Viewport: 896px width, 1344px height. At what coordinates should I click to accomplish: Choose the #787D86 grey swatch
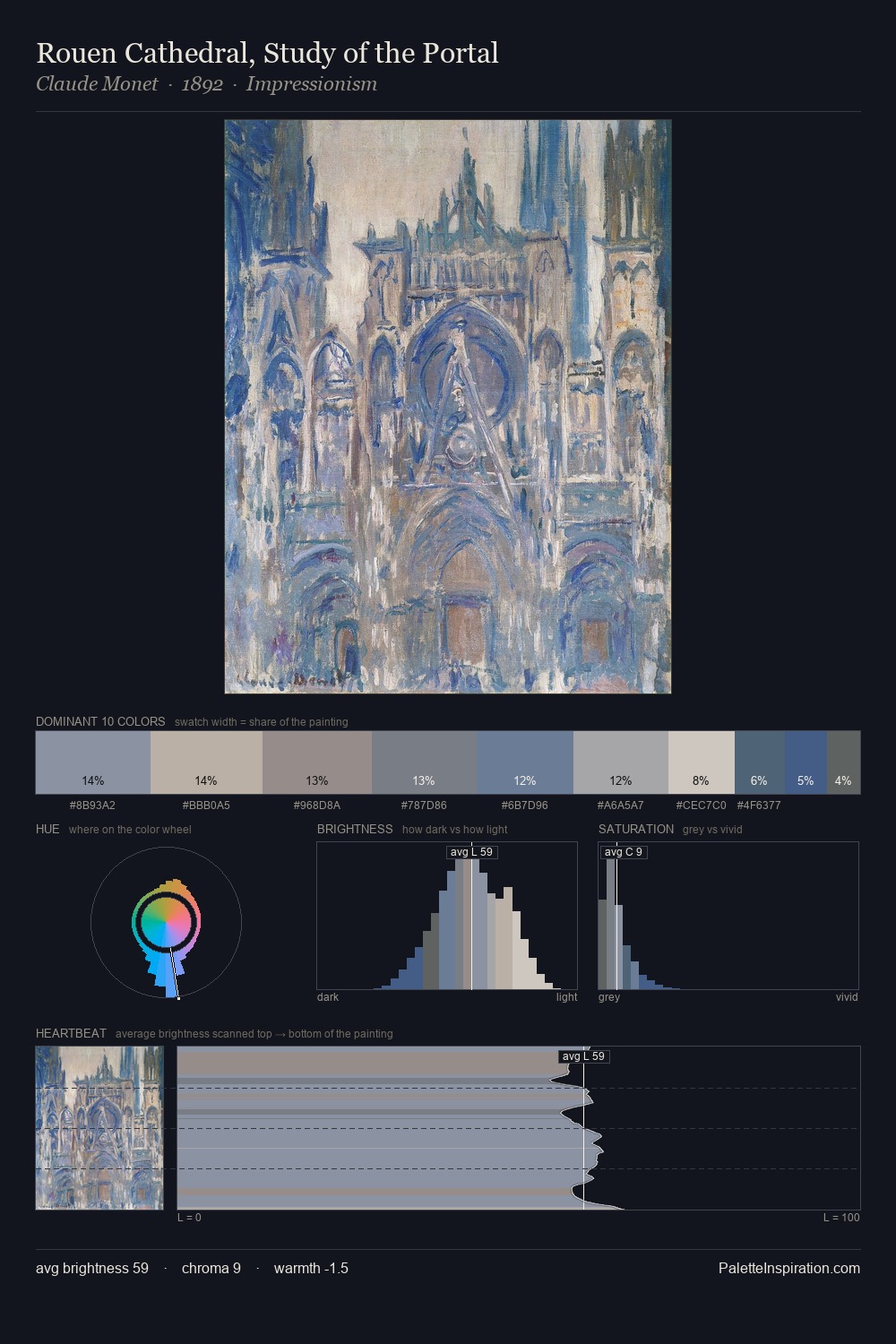coord(424,762)
